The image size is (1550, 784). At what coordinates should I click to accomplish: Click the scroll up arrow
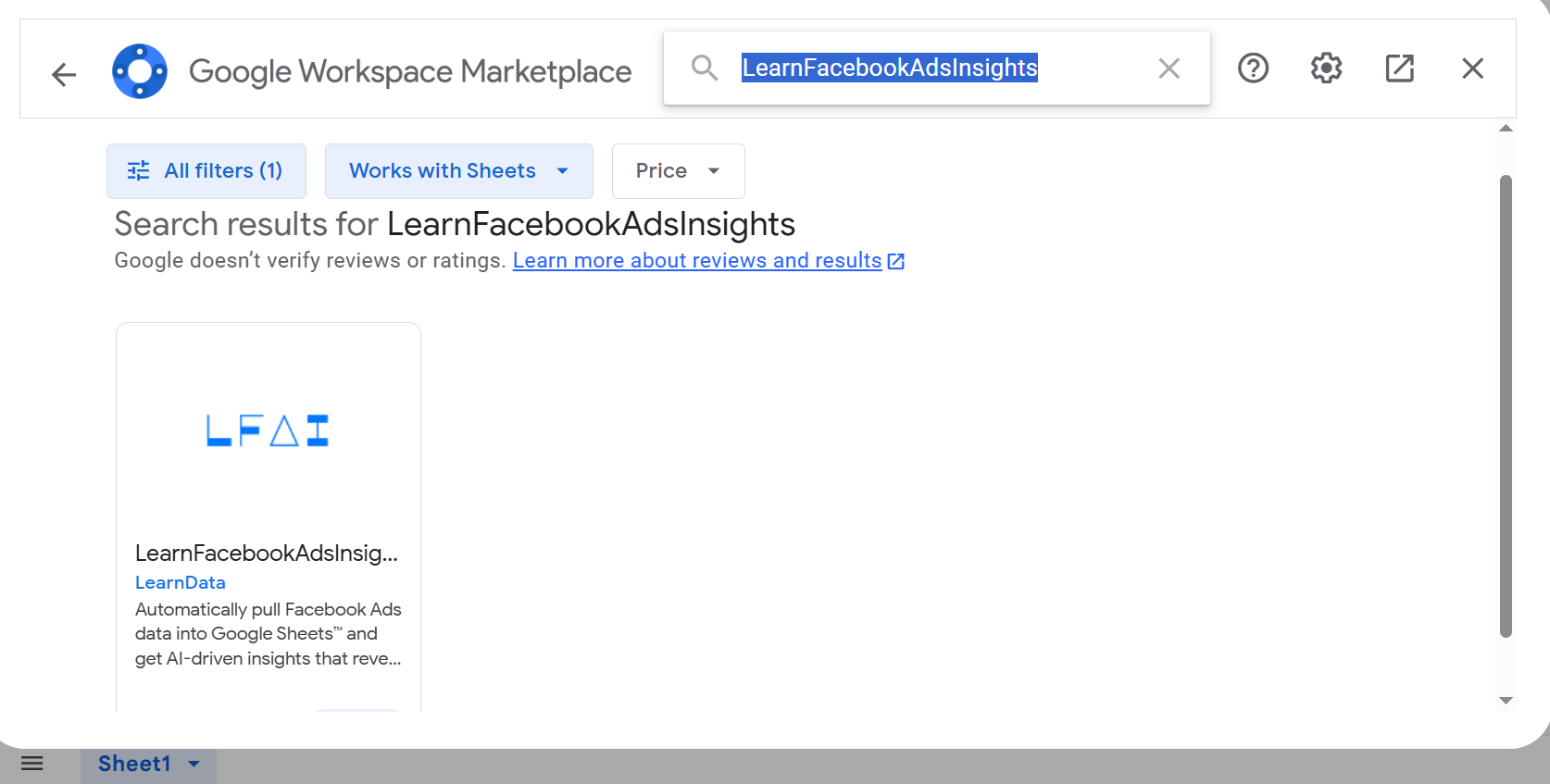[x=1506, y=129]
